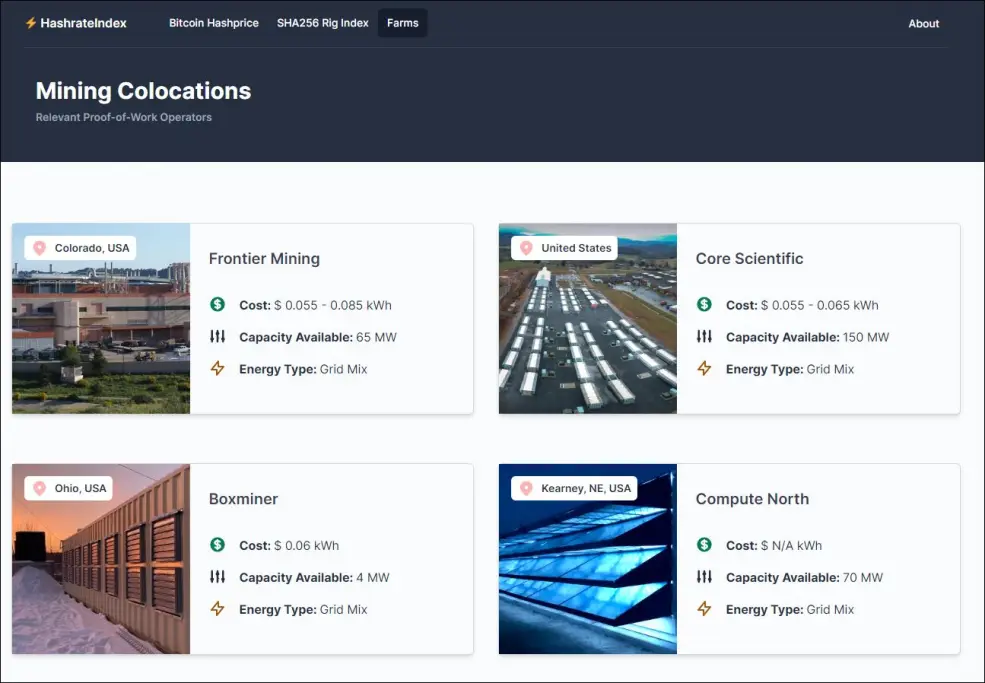Click the energy bolt icon on Frontier Mining card

[217, 368]
